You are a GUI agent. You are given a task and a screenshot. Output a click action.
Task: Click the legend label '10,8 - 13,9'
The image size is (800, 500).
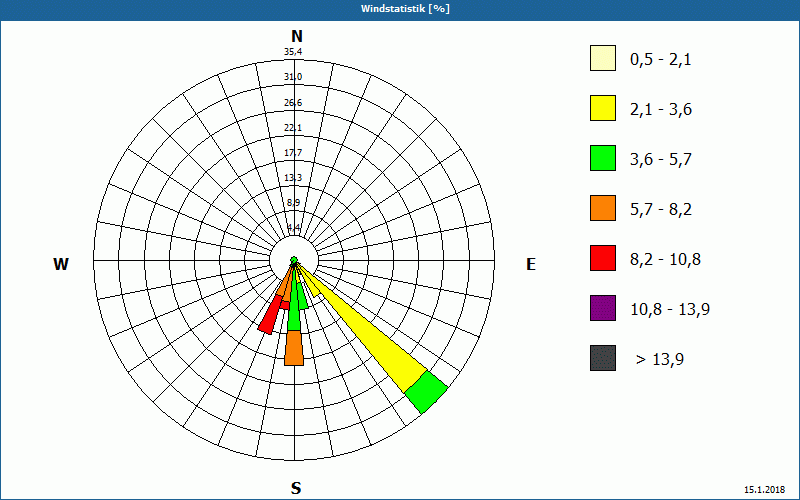point(670,310)
